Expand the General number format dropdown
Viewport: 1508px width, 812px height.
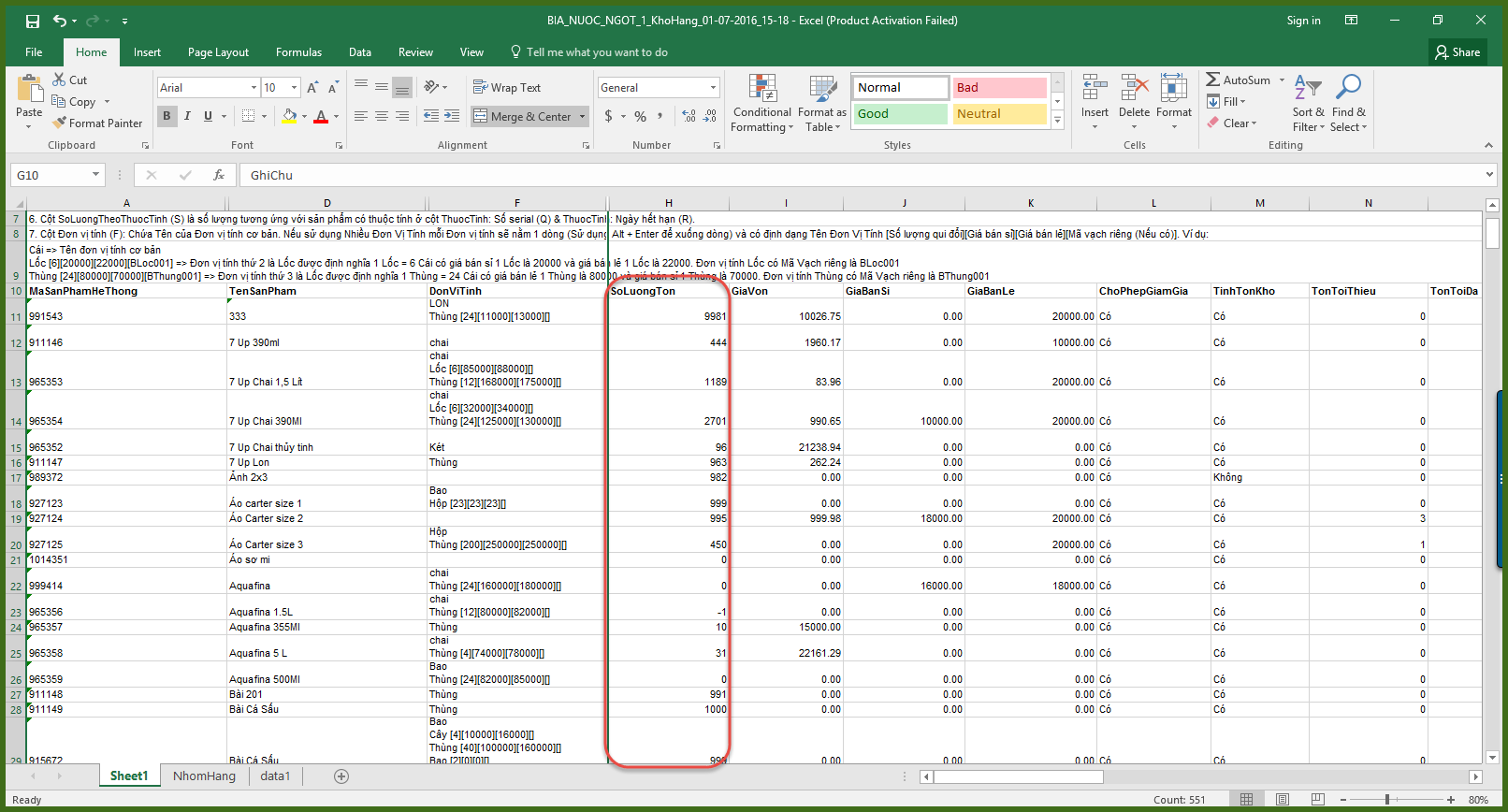(x=713, y=87)
